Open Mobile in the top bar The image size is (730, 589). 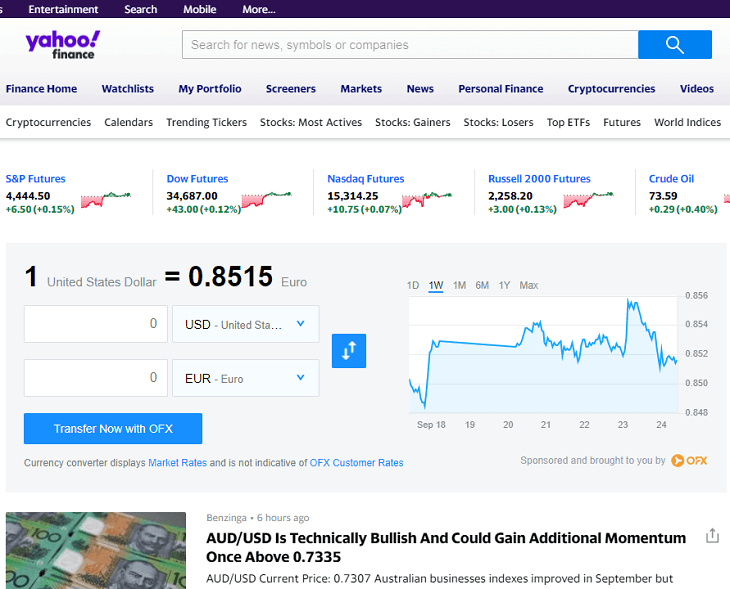click(200, 9)
